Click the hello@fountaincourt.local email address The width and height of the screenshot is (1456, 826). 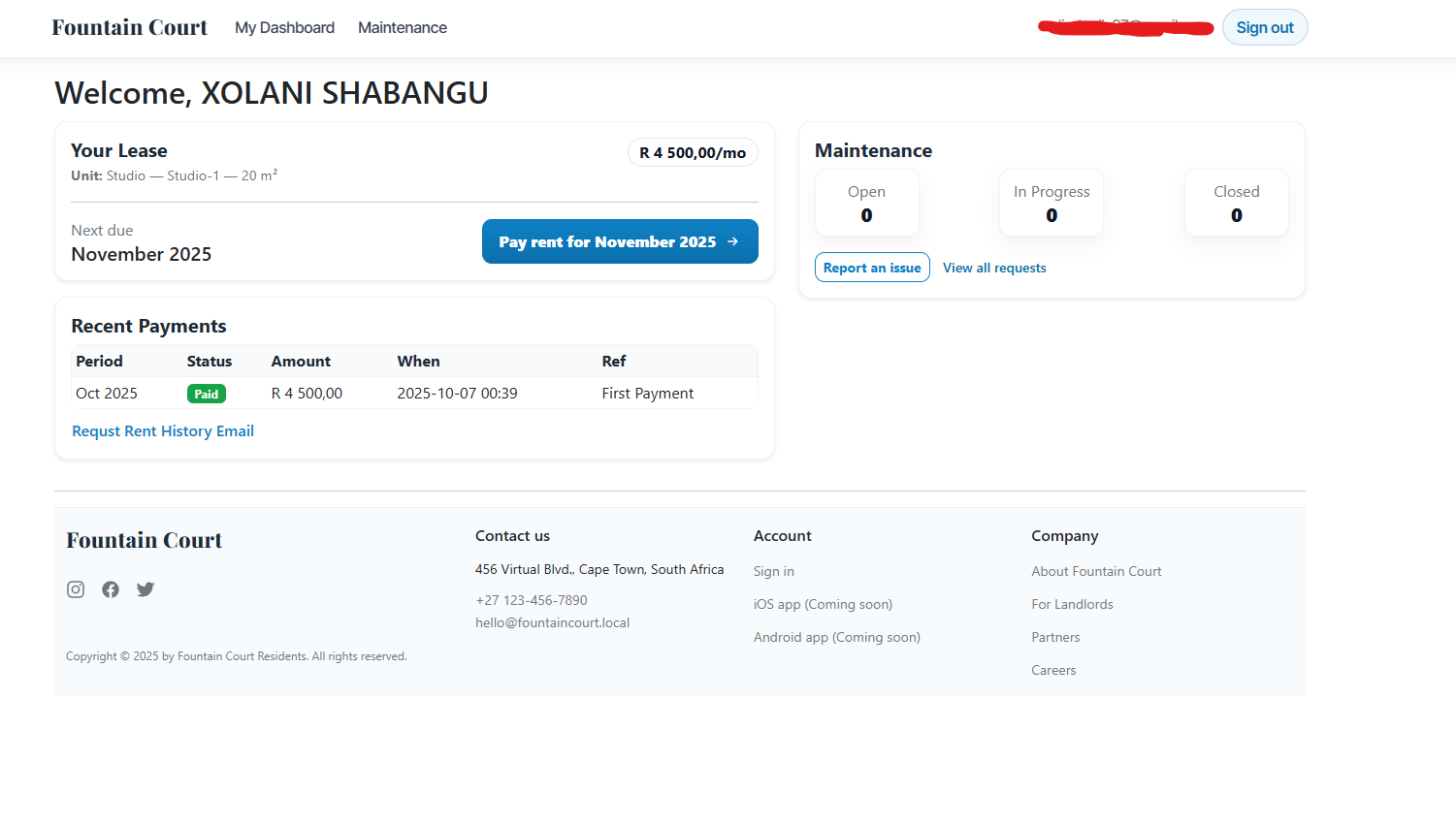[552, 623]
